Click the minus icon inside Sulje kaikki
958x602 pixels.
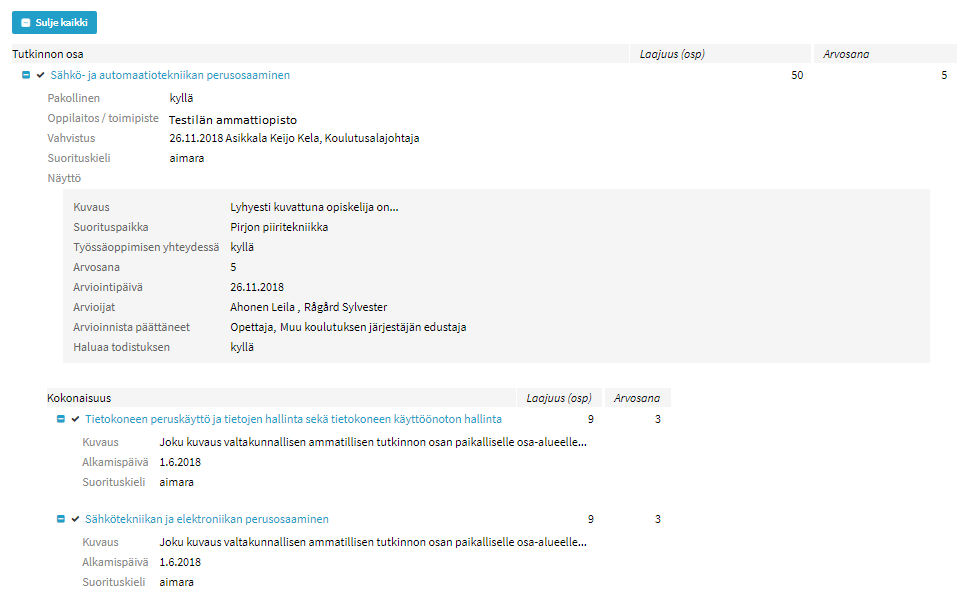tap(26, 22)
